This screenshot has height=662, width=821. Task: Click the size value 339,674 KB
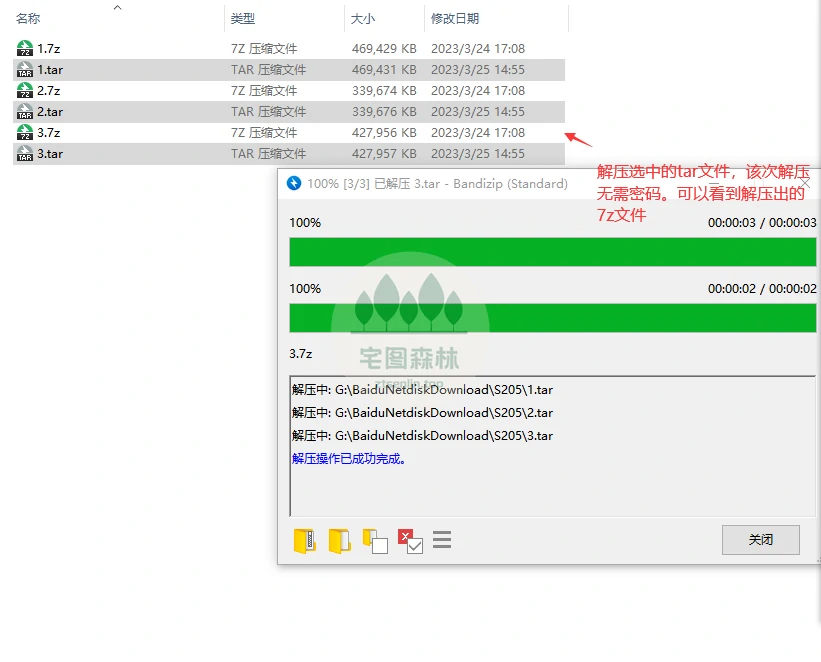tap(384, 91)
